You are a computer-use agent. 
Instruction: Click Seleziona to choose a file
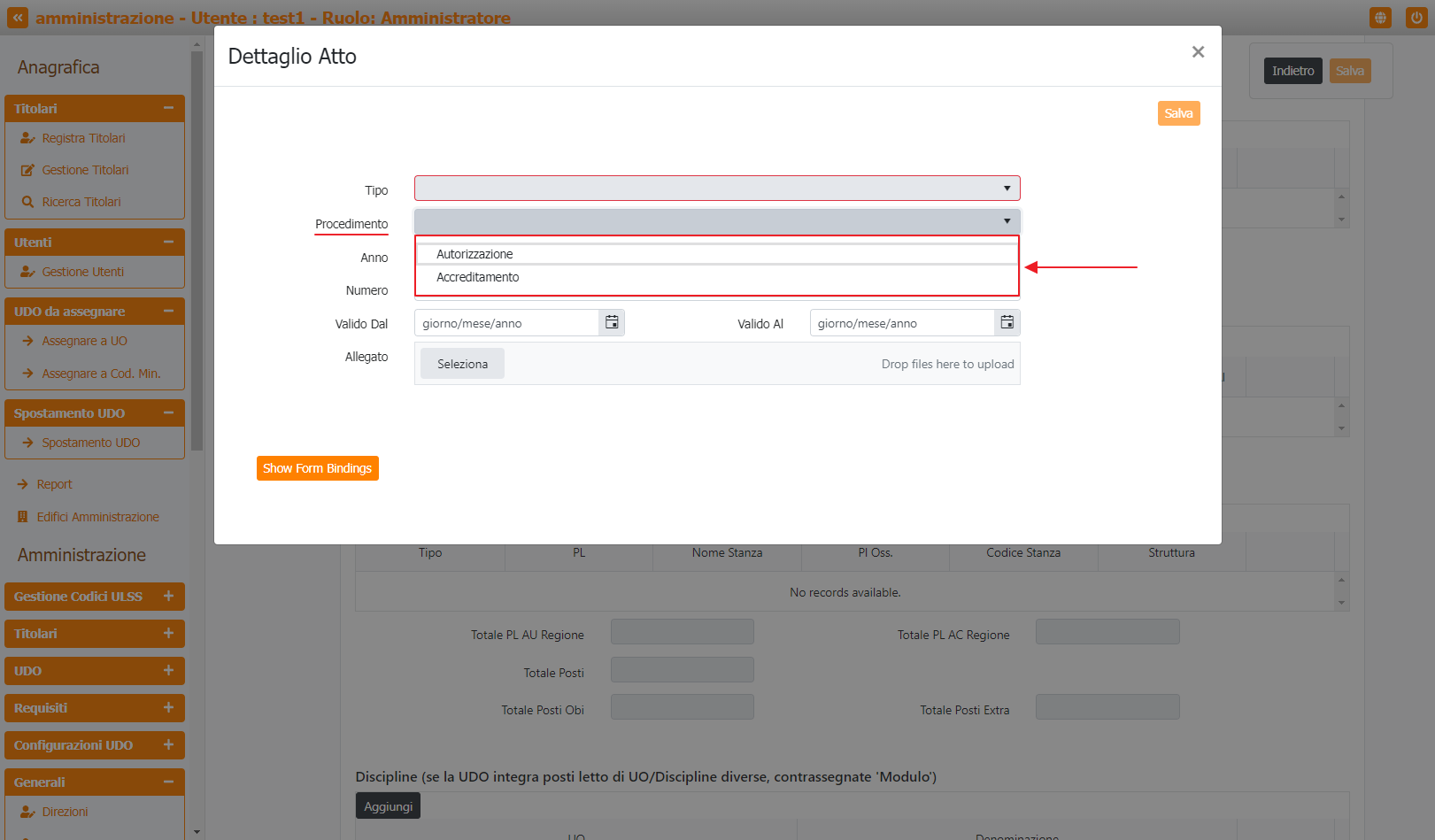[462, 364]
